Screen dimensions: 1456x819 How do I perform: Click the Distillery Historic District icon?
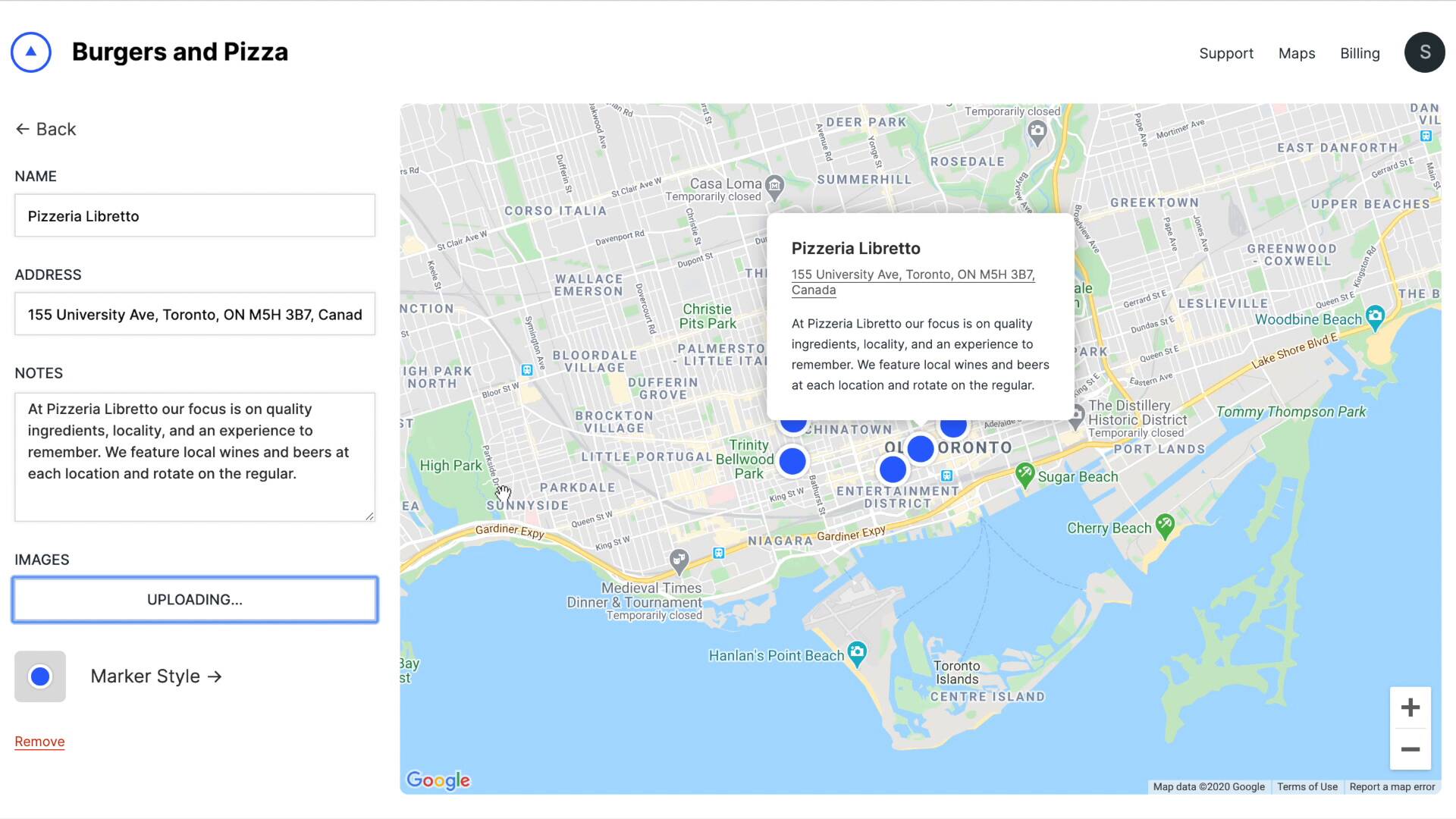coord(1075,416)
